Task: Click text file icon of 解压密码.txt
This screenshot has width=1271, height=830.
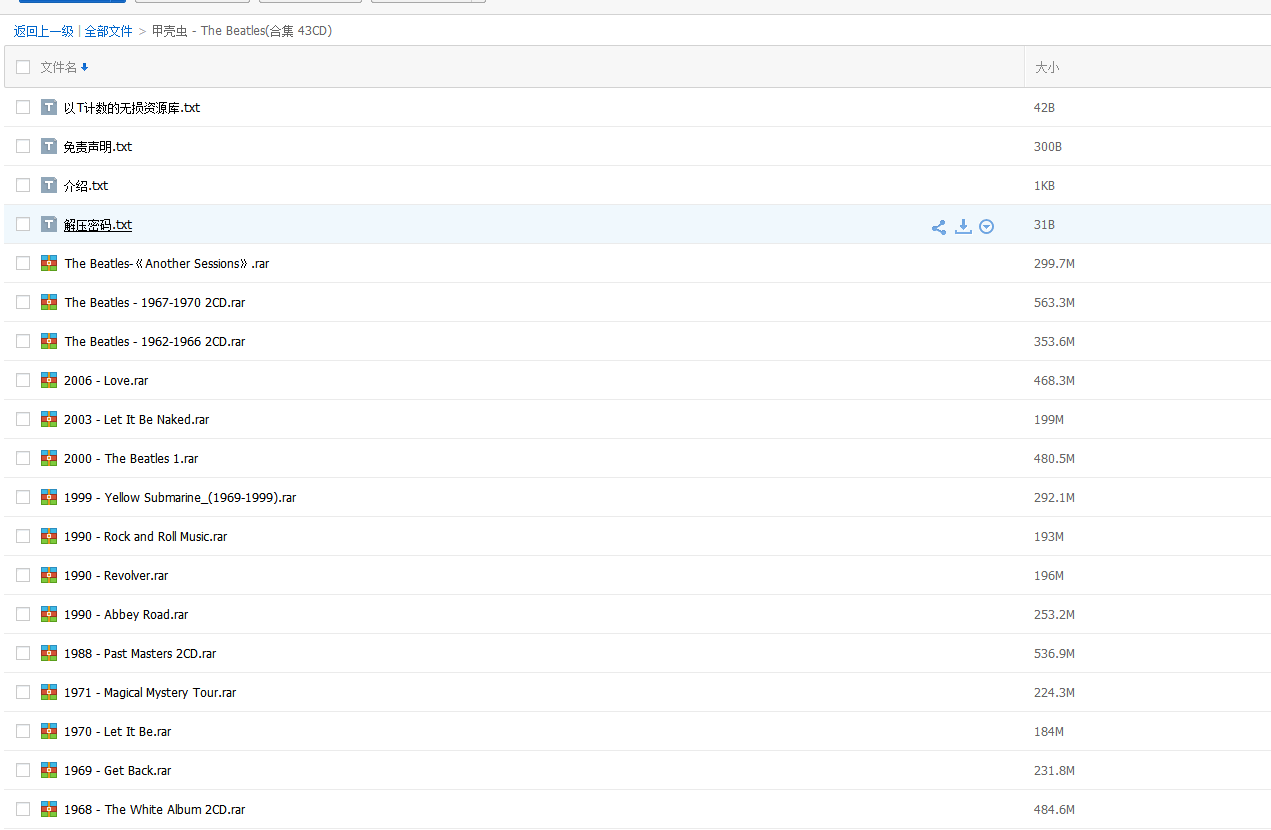Action: tap(49, 224)
